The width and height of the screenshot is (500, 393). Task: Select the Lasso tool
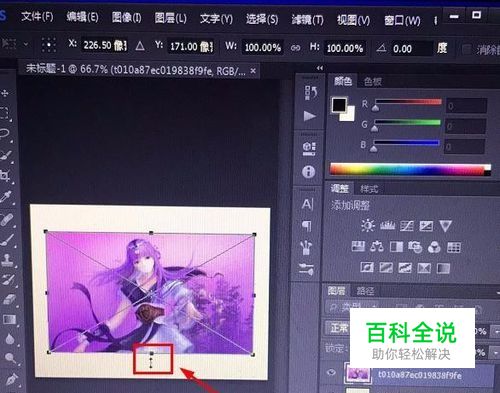(5, 134)
